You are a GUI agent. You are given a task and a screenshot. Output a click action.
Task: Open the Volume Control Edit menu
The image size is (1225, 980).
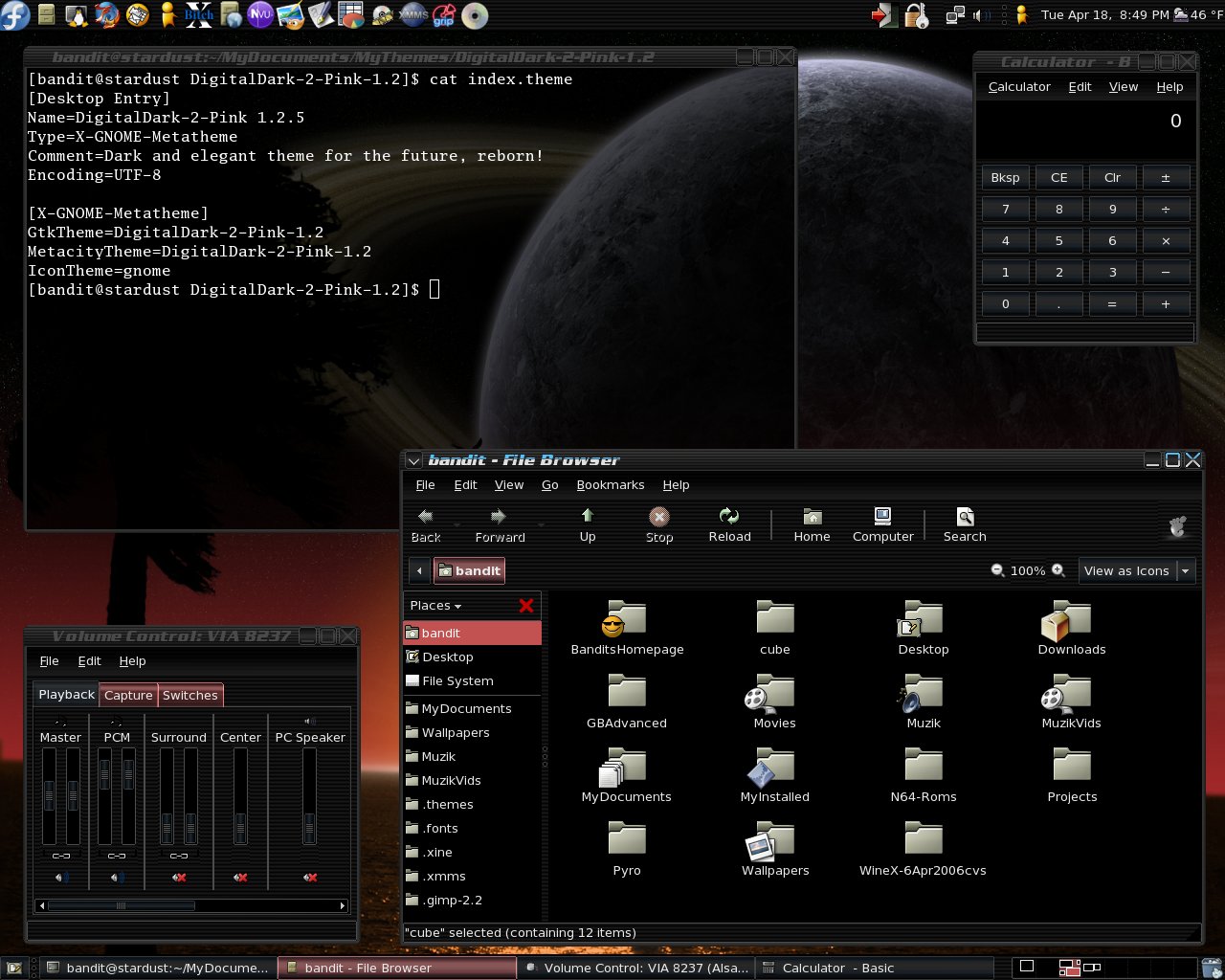tap(89, 661)
